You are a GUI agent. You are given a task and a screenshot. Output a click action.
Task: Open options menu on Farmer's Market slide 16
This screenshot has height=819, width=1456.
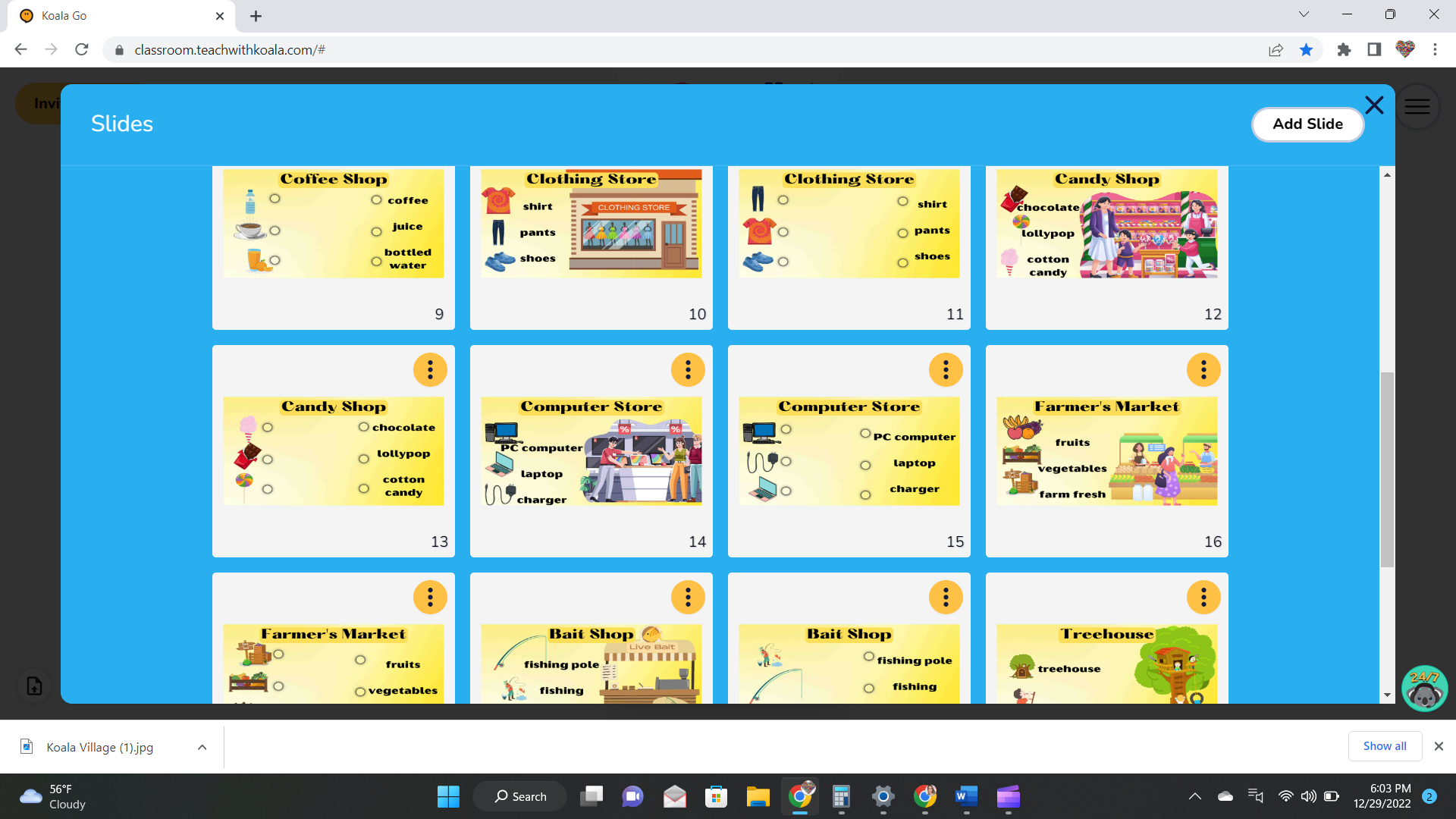click(x=1203, y=370)
